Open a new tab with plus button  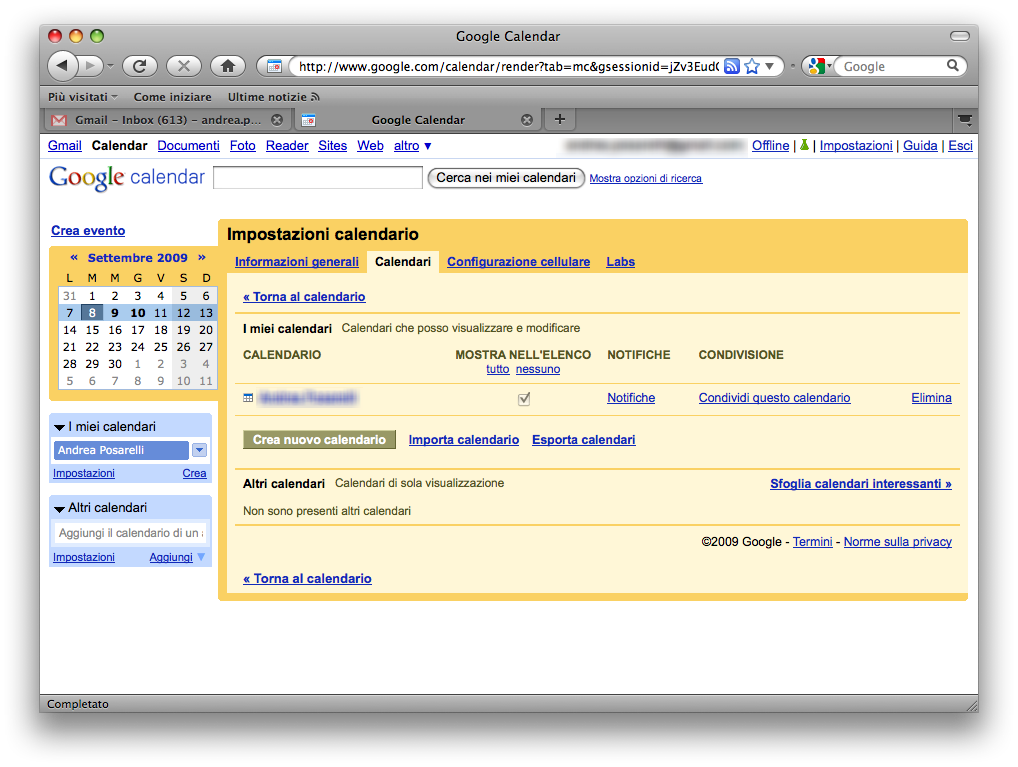tap(560, 119)
